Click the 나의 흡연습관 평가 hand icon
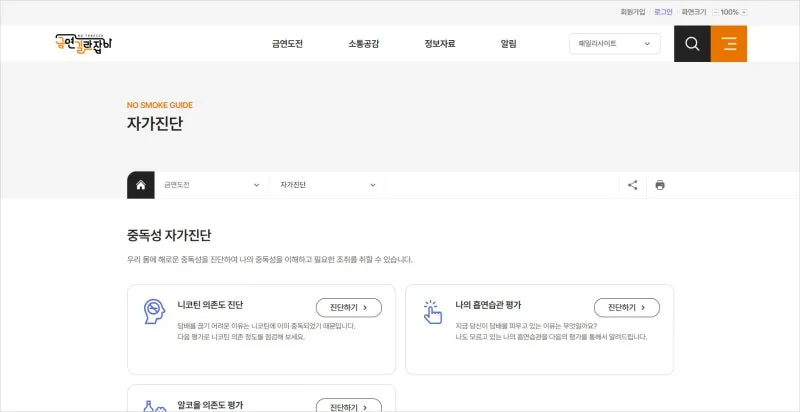 (432, 311)
